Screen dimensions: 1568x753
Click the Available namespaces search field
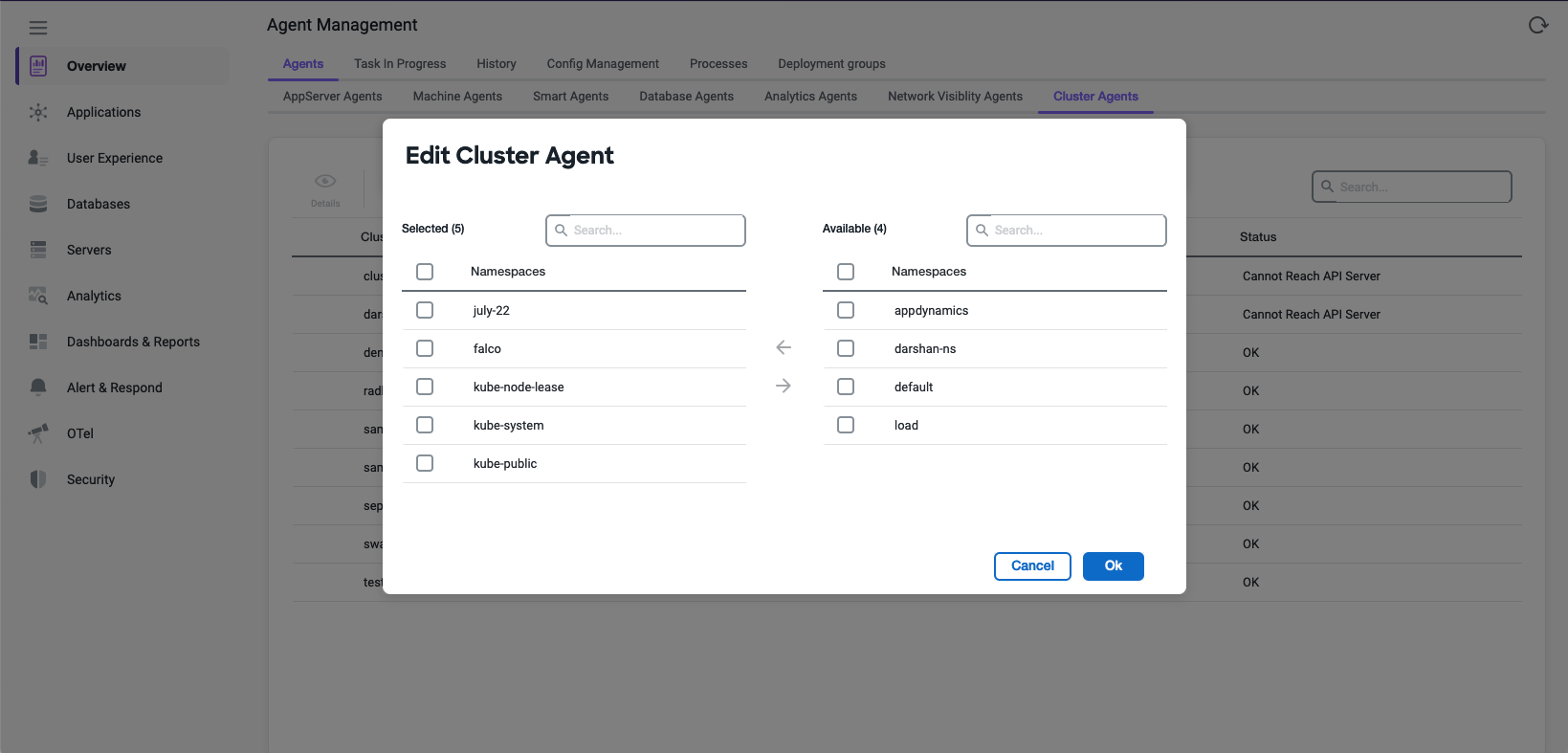pyautogui.click(x=1067, y=231)
